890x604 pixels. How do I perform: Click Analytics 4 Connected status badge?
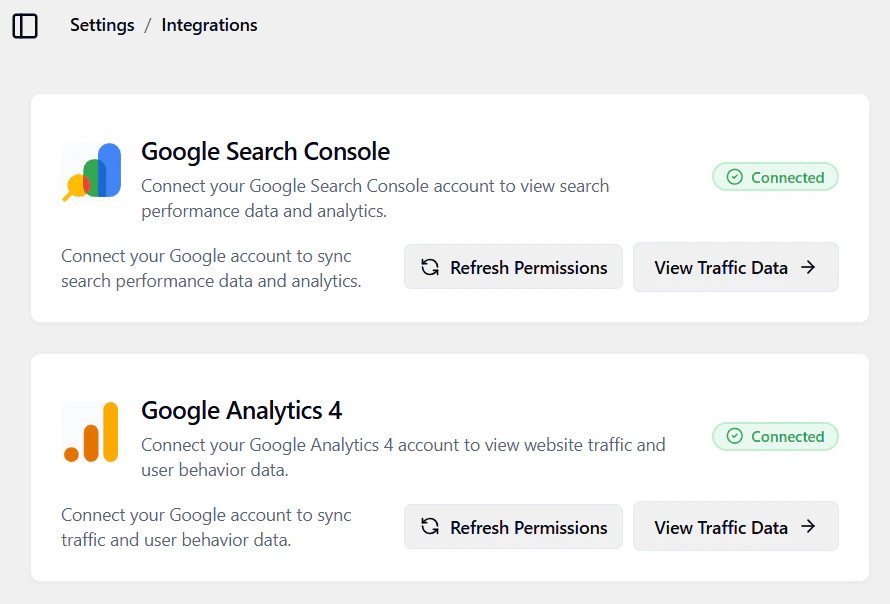point(775,437)
